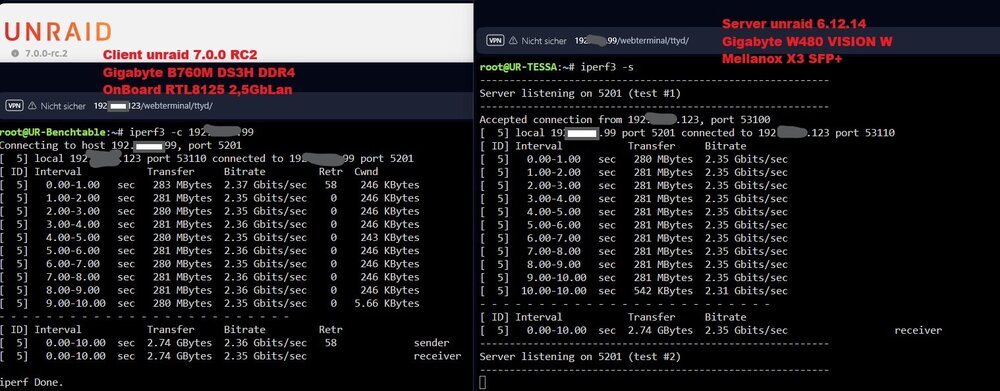Click the 'iperf3 -c' command in the left terminal

pyautogui.click(x=155, y=133)
